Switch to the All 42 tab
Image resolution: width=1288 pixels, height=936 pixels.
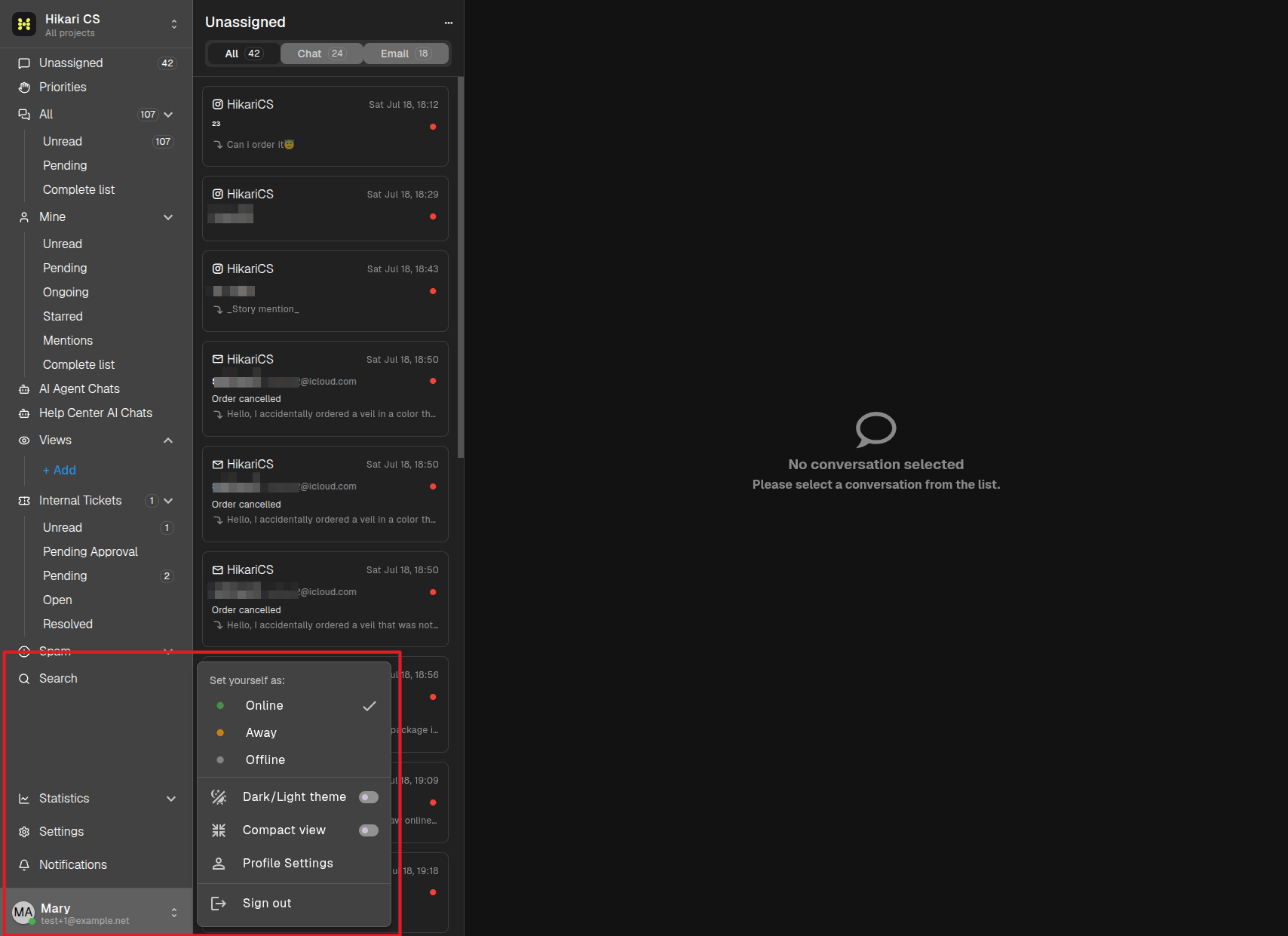244,54
